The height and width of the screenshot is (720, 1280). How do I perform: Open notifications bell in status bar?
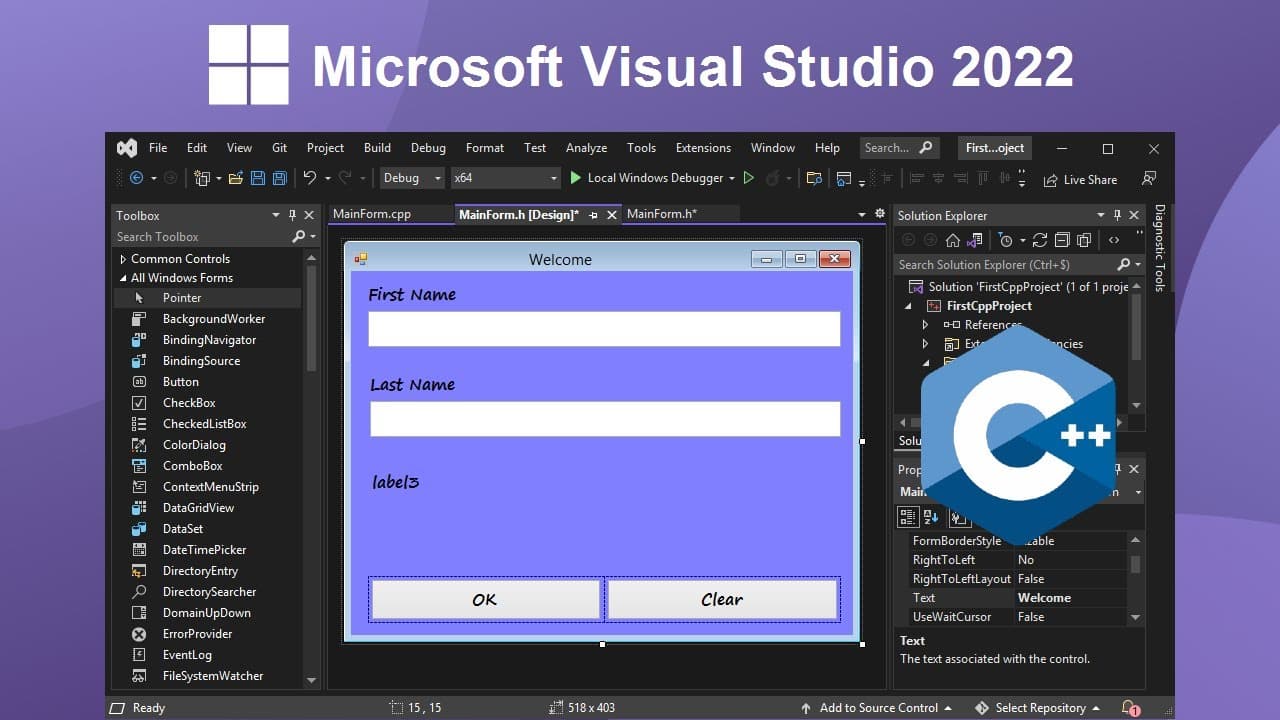pyautogui.click(x=1130, y=708)
